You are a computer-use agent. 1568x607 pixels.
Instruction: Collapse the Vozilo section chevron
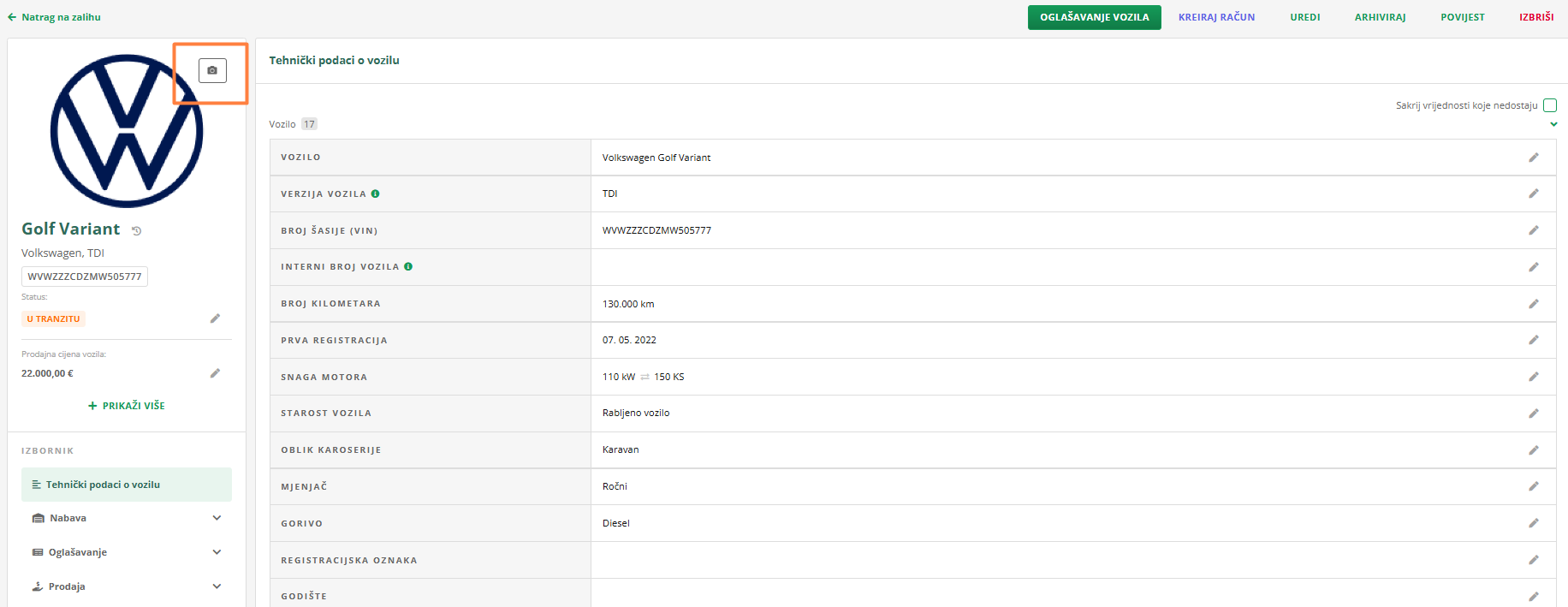tap(1553, 124)
